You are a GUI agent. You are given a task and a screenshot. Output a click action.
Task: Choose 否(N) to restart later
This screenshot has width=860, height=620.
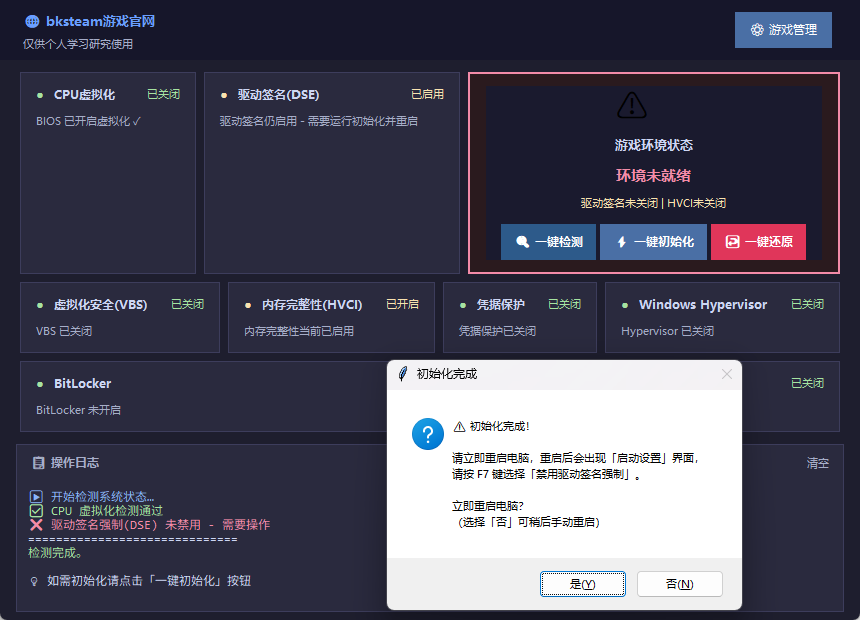(x=679, y=584)
